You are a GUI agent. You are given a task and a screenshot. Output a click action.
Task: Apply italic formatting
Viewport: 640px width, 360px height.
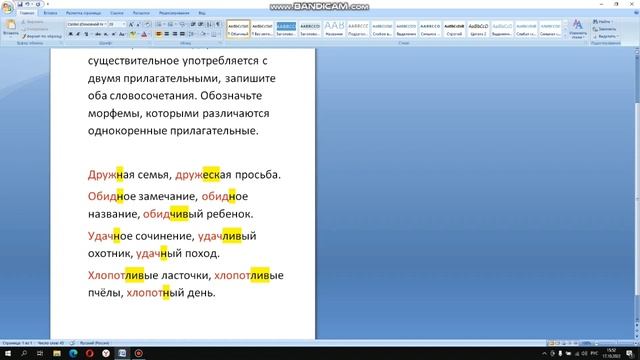tap(78, 34)
